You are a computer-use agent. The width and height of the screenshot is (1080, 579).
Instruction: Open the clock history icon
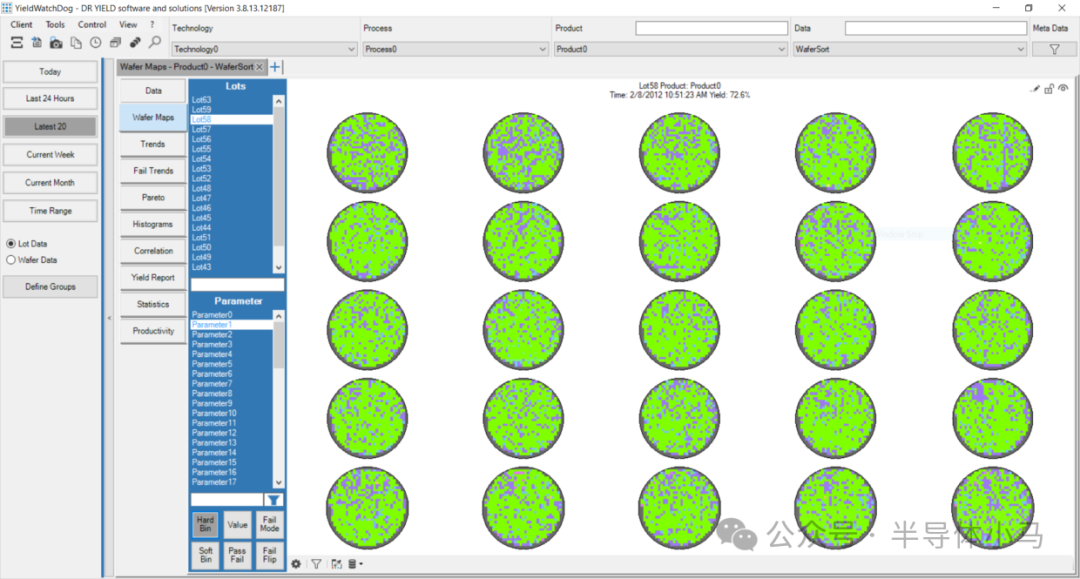[96, 43]
